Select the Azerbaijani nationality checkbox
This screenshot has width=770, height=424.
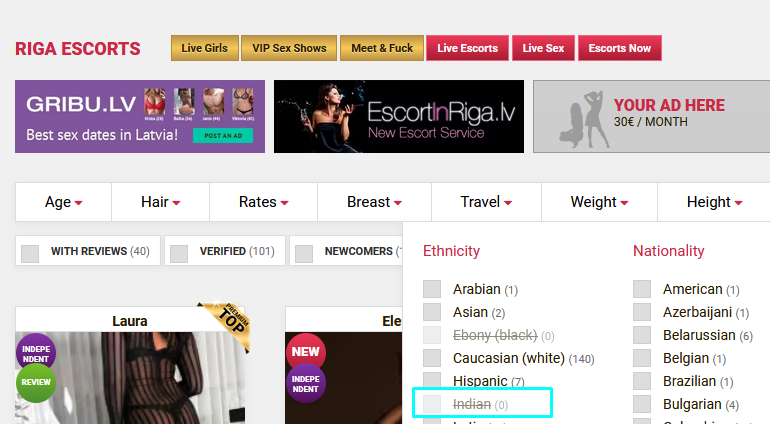642,311
